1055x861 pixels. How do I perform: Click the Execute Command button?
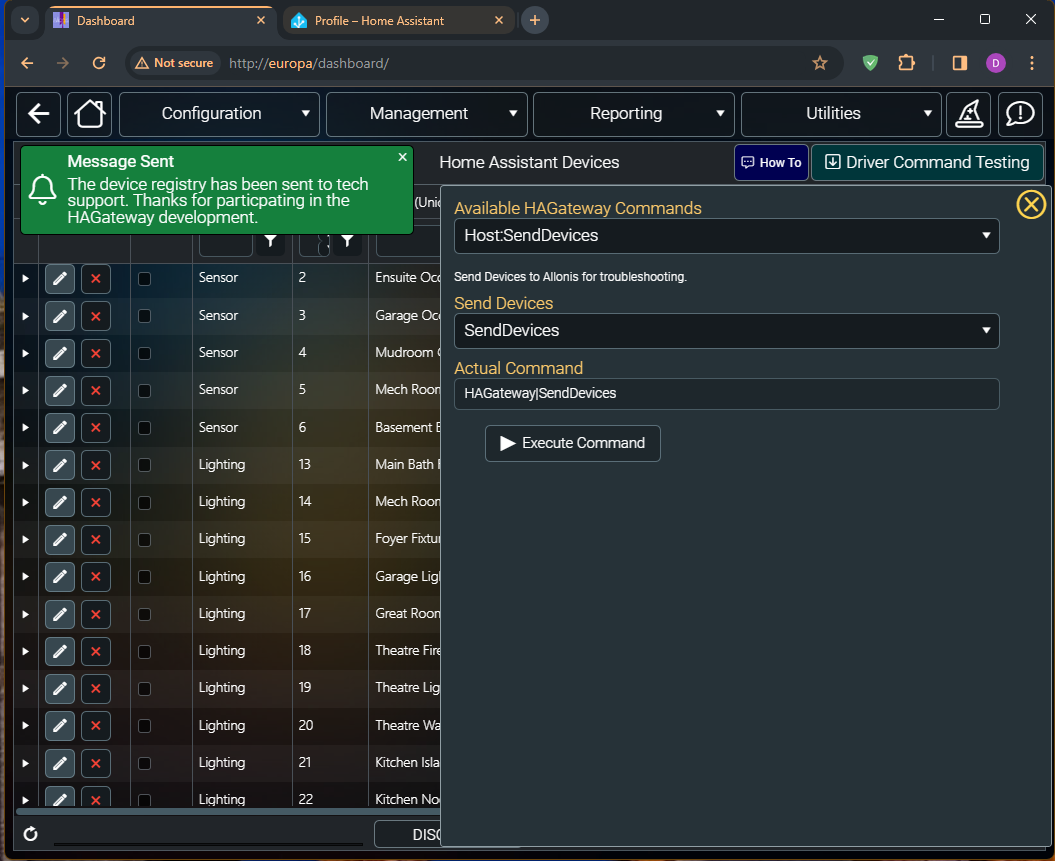coord(573,443)
